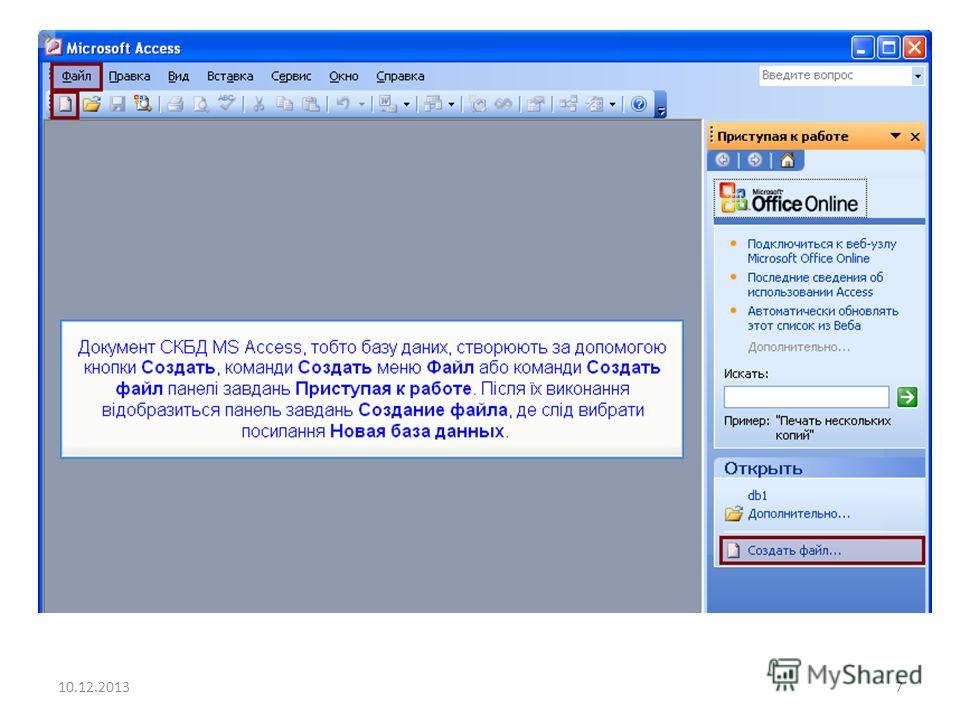Open the Undo dropdown arrow
Screen dimensions: 960x720
coord(362,105)
